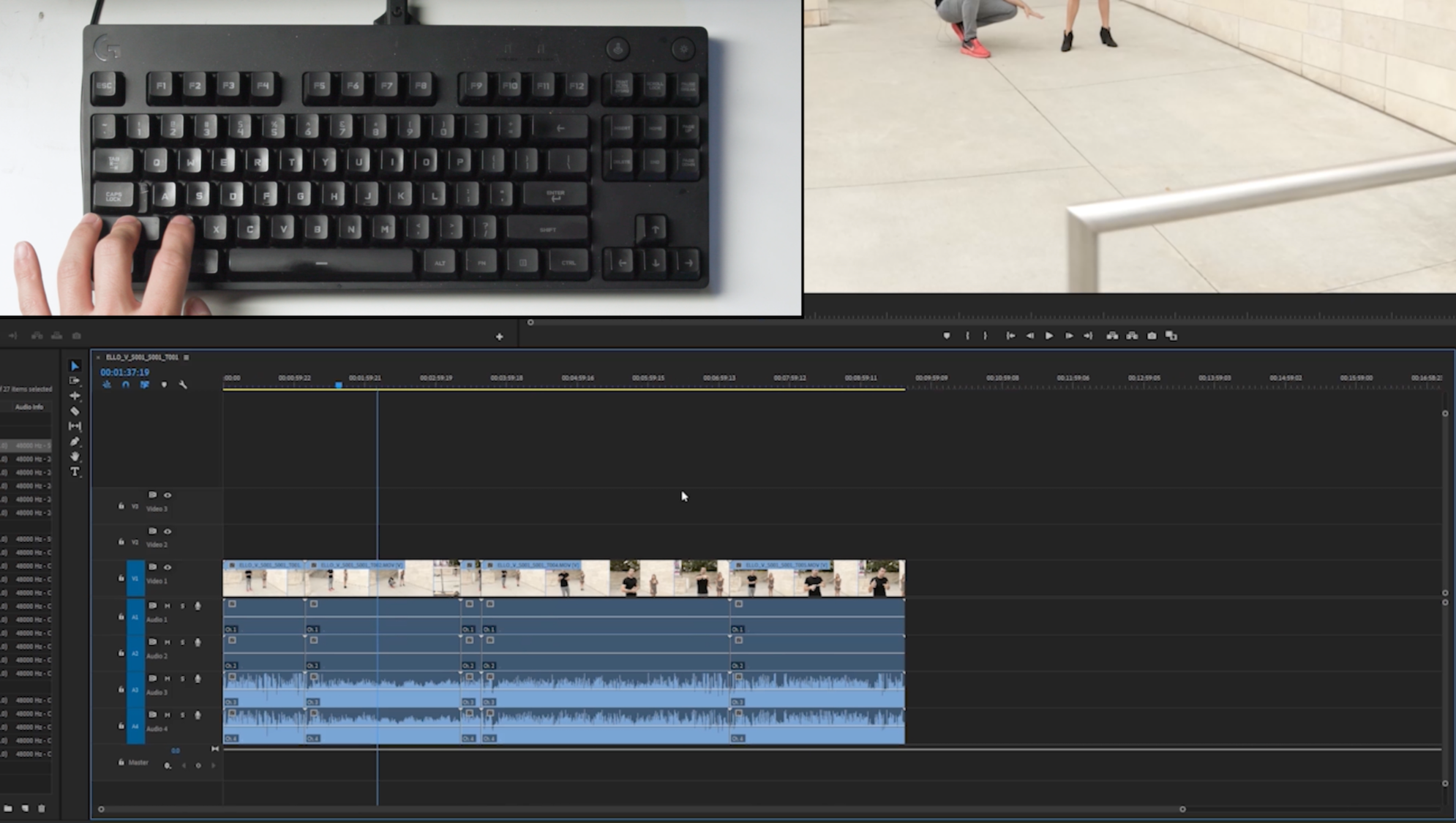The width and height of the screenshot is (1456, 823).
Task: Select the Track Select Forward tool
Action: (75, 381)
